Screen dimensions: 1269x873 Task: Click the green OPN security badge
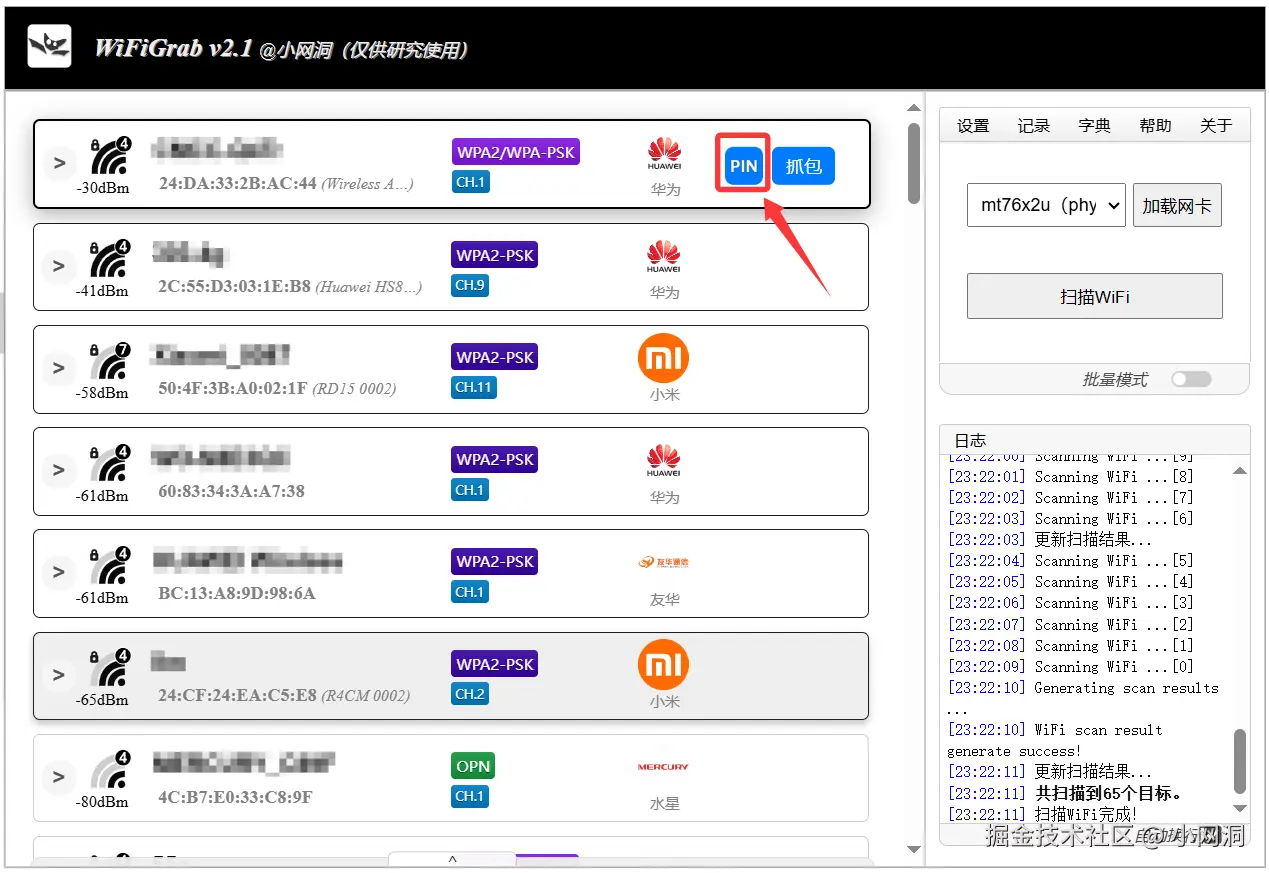tap(473, 766)
